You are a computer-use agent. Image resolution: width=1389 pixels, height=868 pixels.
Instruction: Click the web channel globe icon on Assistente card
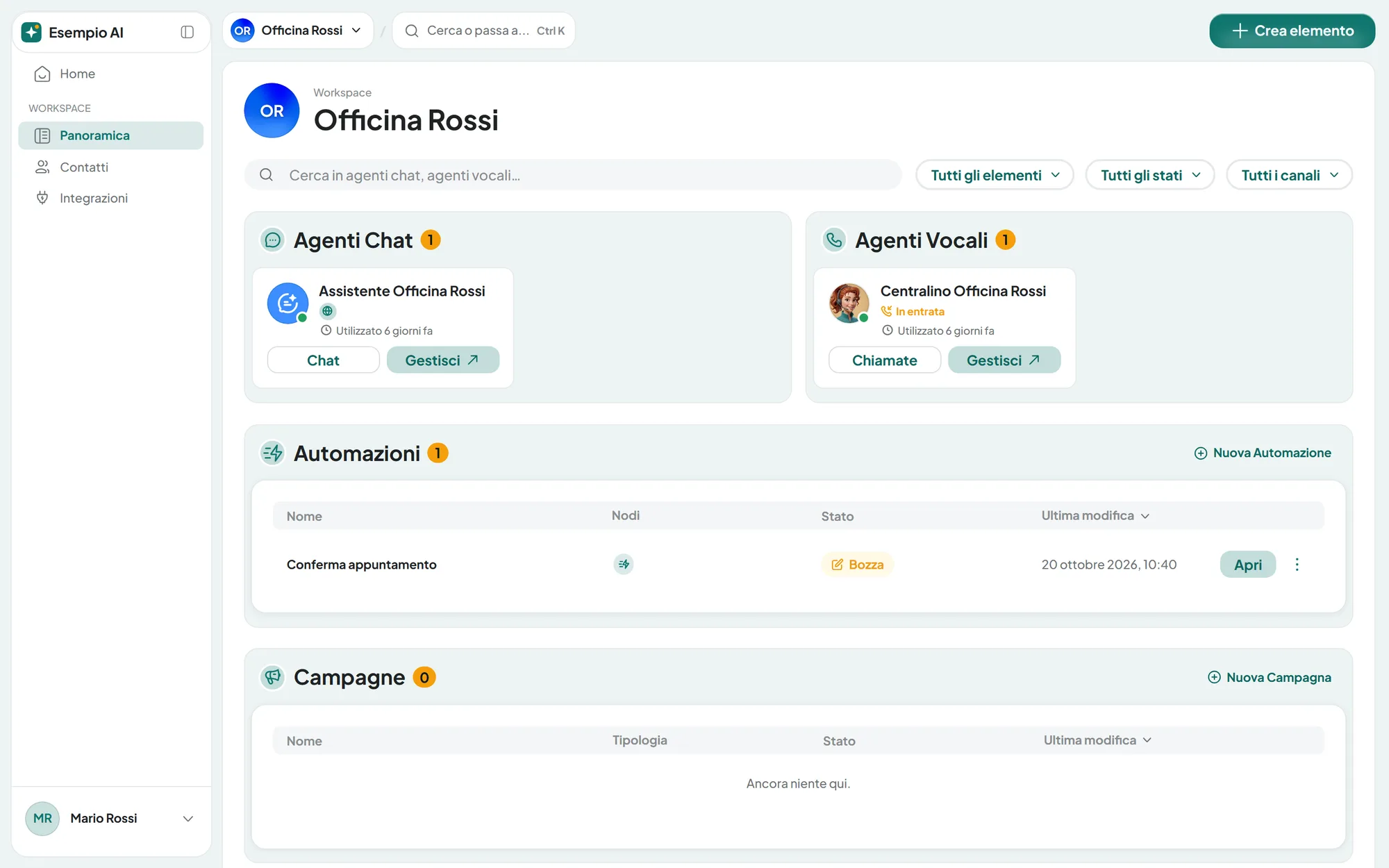pyautogui.click(x=327, y=311)
